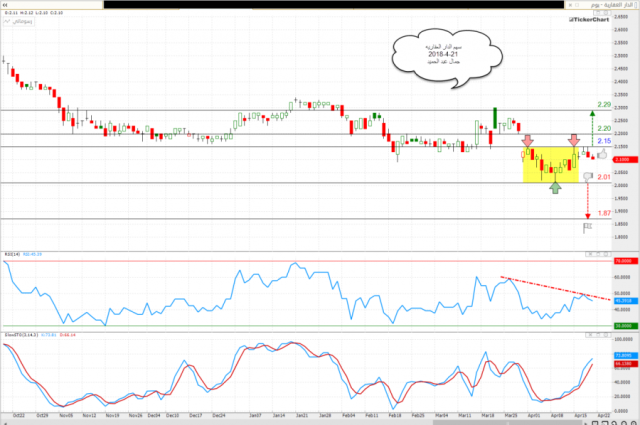Screen dimensions: 640x425
Task: Select the green up arrow under the yellow box
Action: coord(555,188)
